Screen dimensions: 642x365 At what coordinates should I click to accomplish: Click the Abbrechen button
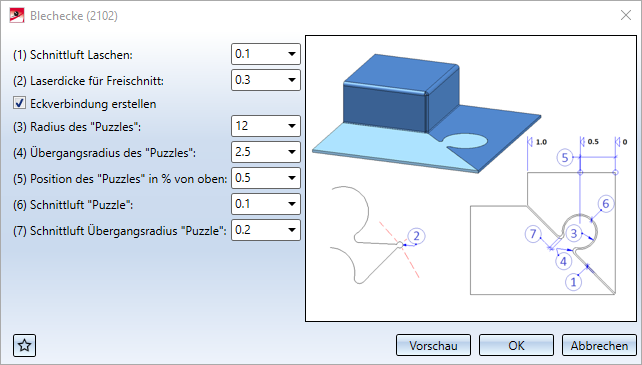tap(599, 345)
